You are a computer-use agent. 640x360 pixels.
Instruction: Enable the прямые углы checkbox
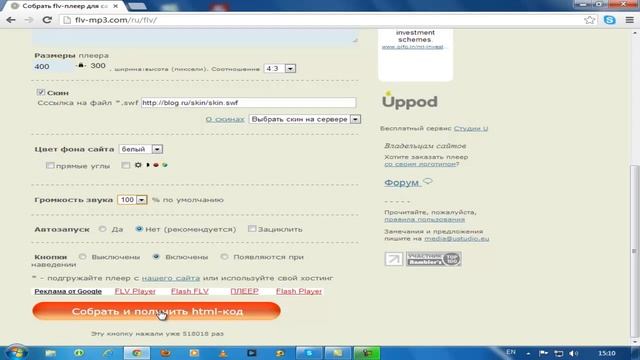(50, 165)
